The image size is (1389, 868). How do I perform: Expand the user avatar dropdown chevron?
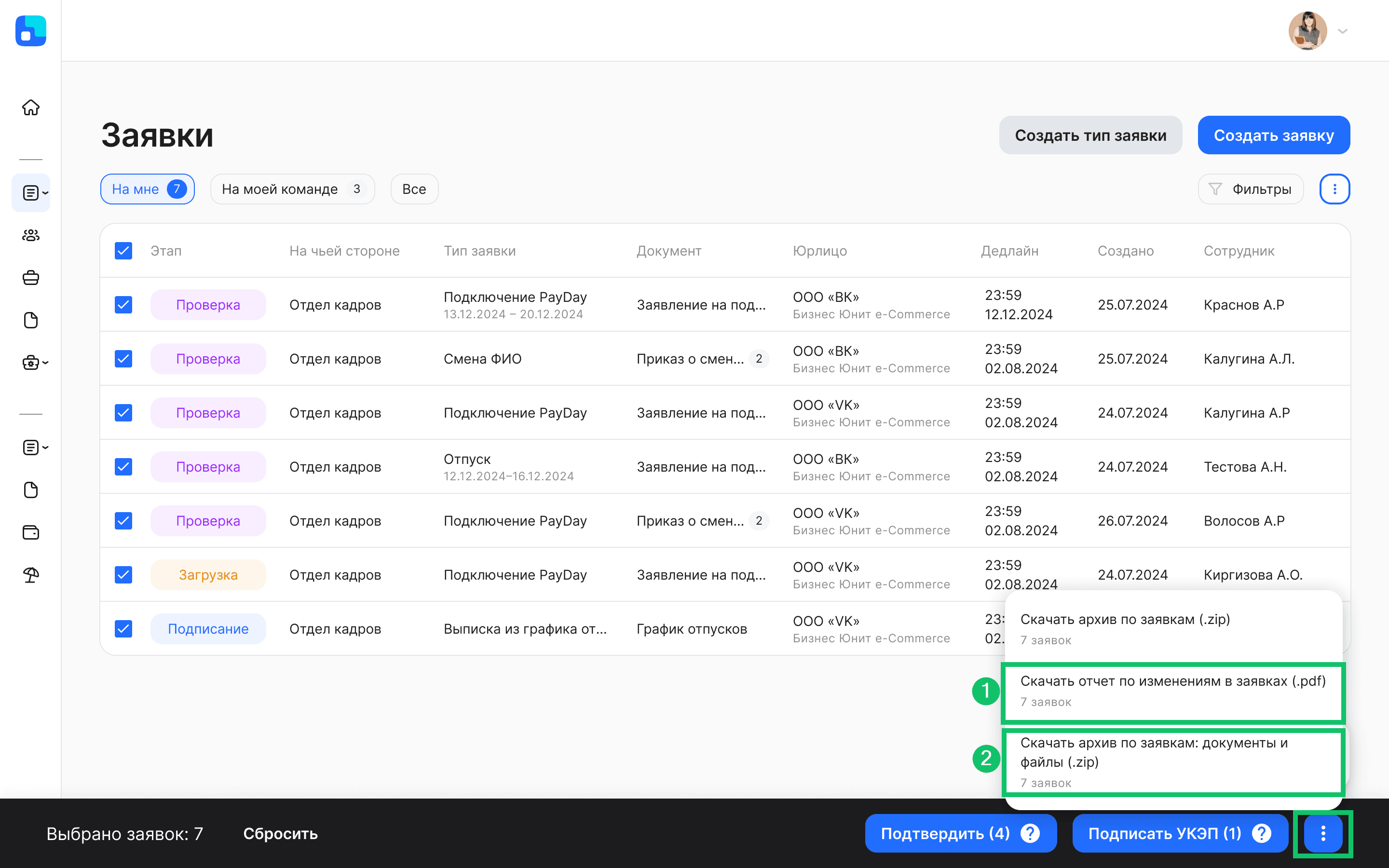click(x=1343, y=31)
